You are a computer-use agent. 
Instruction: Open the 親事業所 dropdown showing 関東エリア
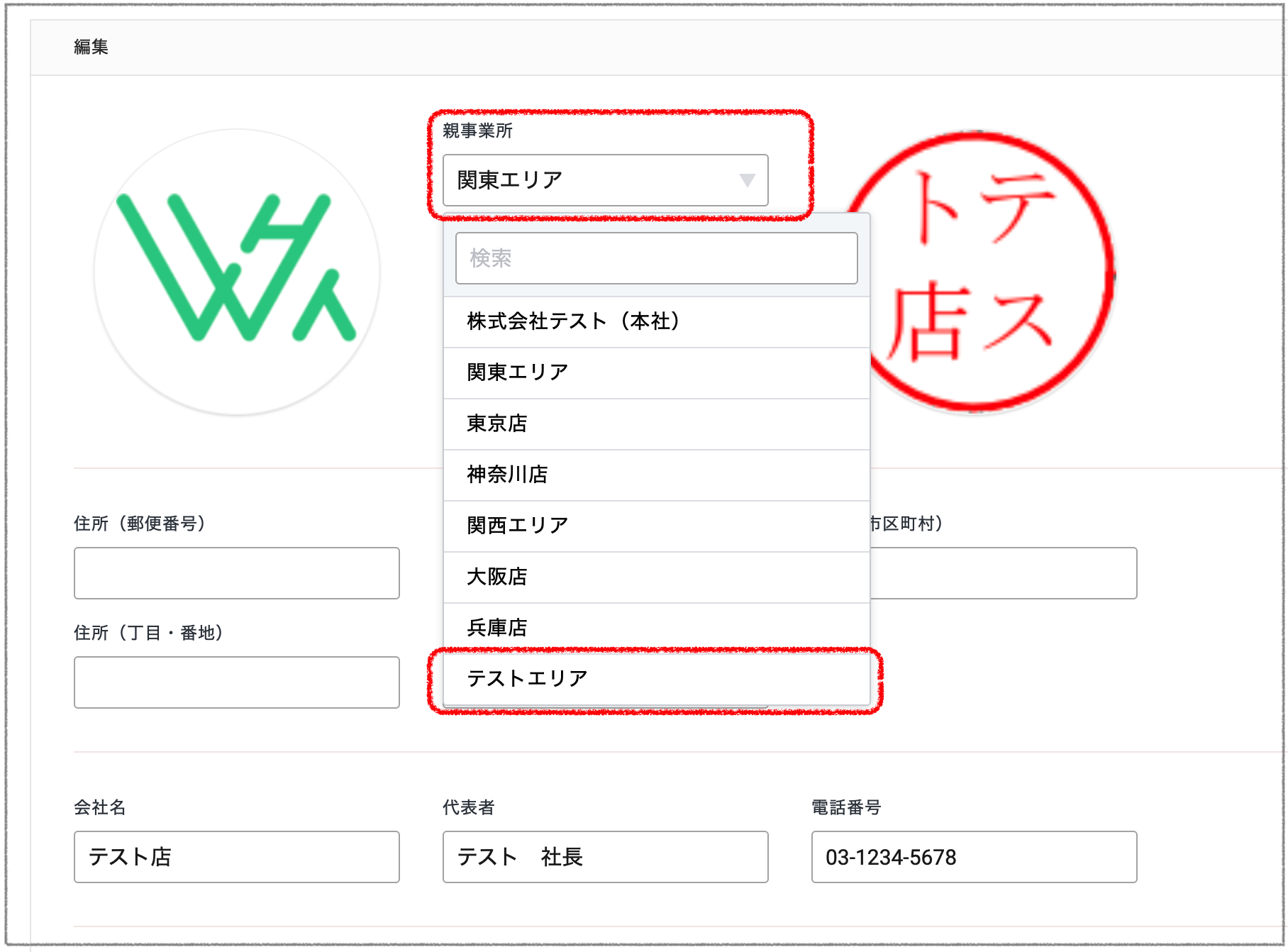click(x=605, y=180)
